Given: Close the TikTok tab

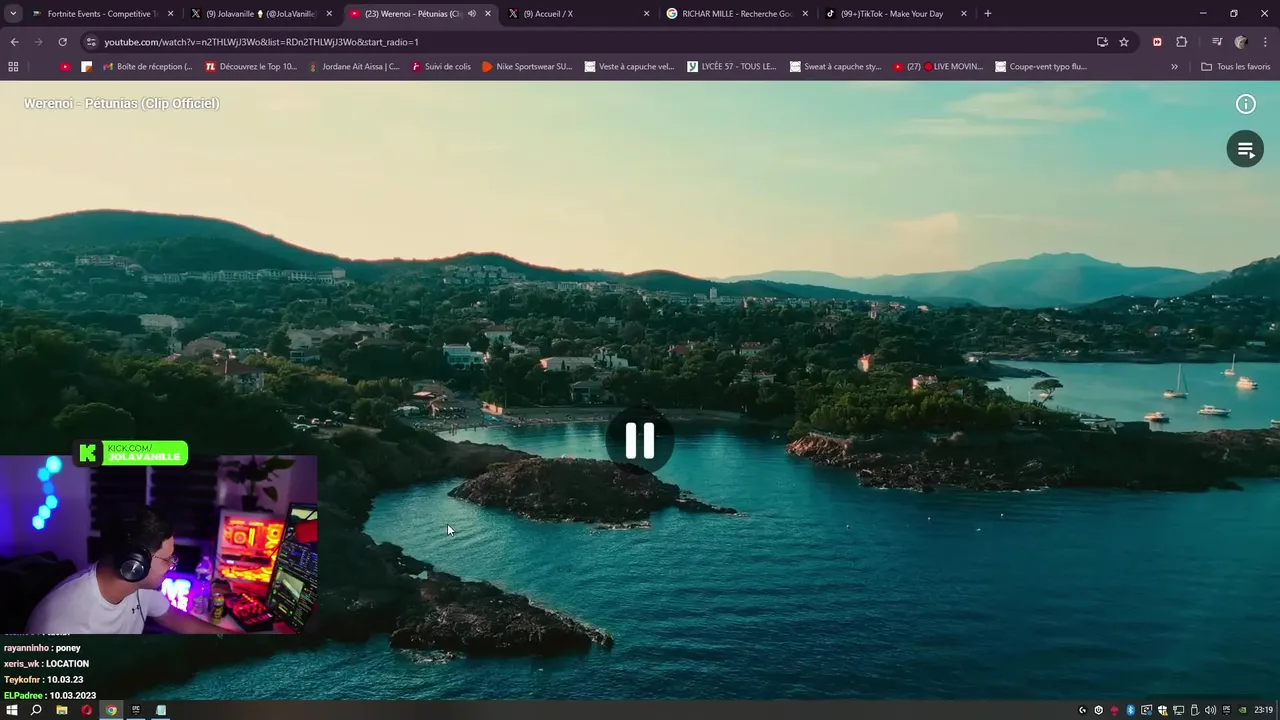Looking at the screenshot, I should 964,14.
